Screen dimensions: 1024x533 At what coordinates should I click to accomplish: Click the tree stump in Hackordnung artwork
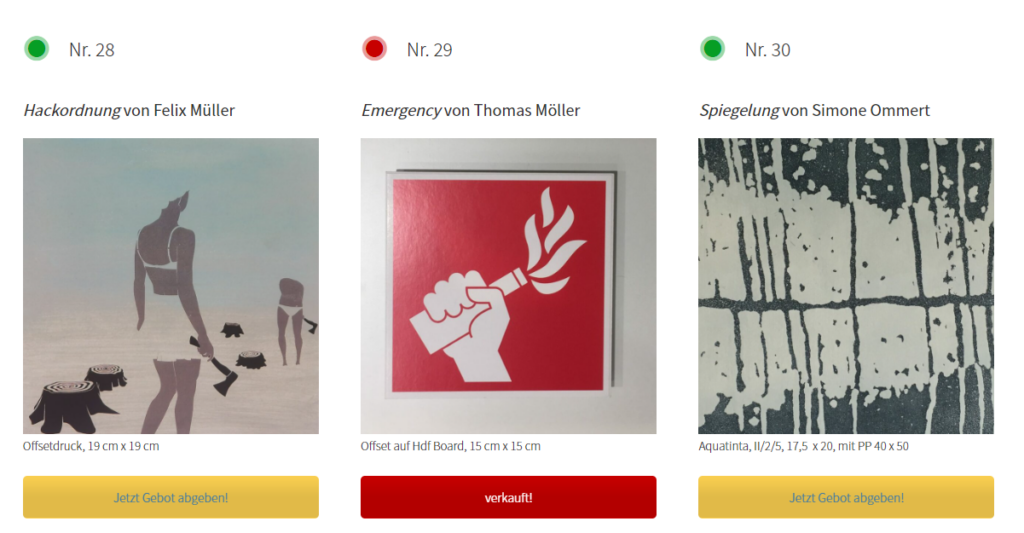[65, 406]
